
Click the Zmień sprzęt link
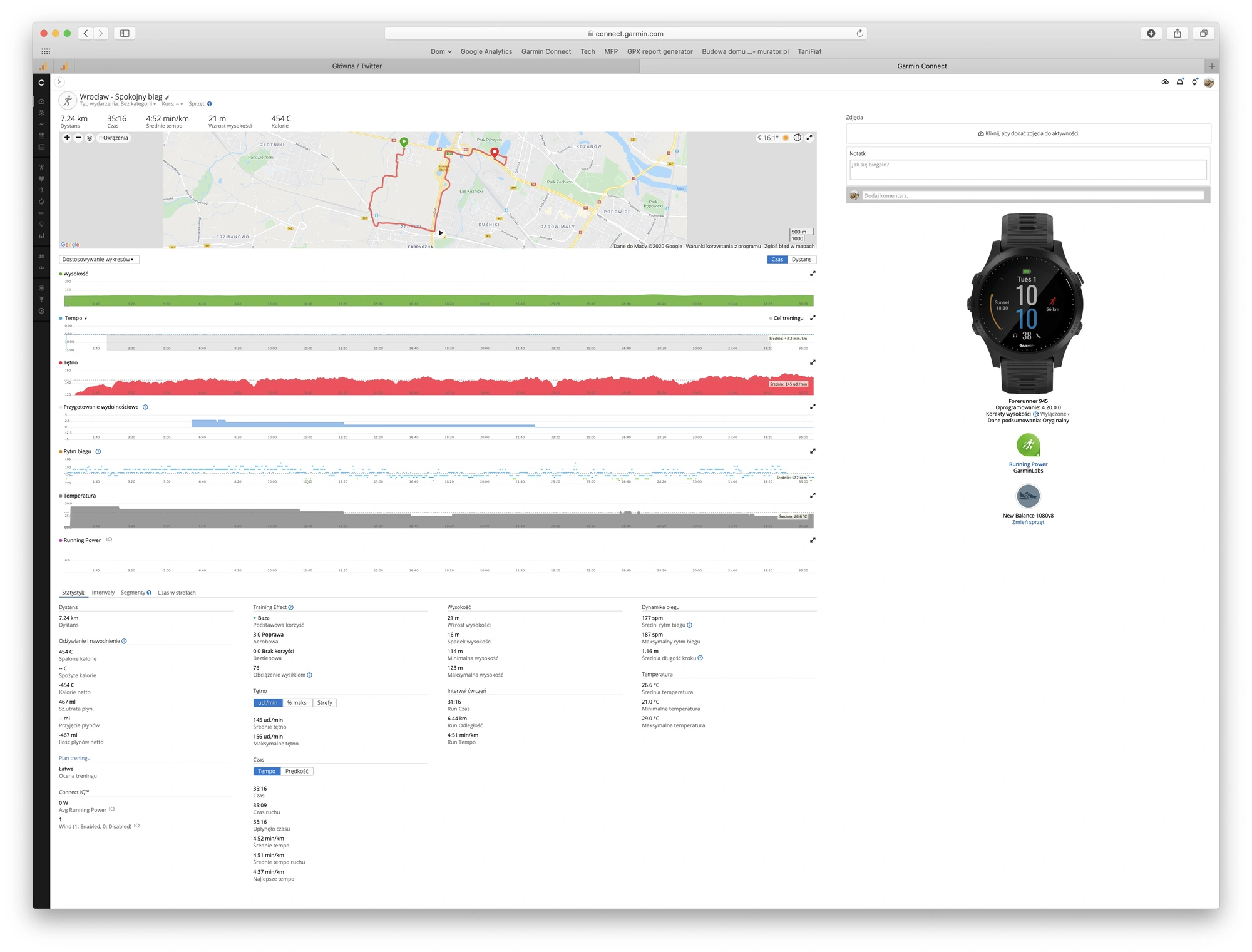[1028, 523]
